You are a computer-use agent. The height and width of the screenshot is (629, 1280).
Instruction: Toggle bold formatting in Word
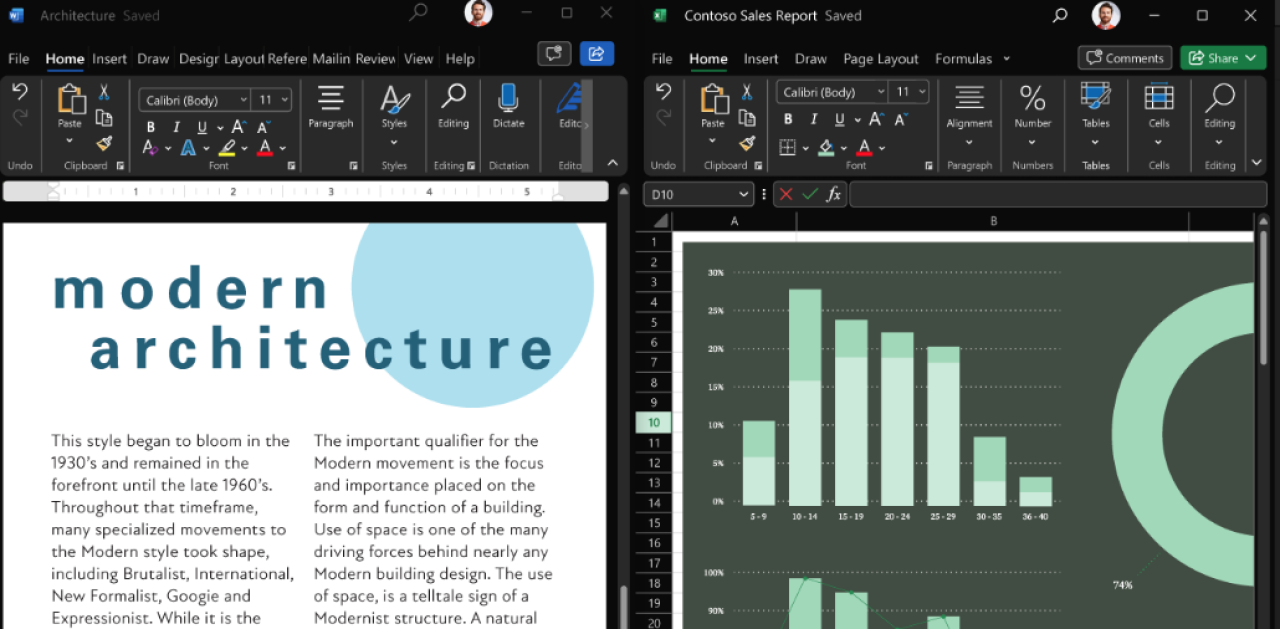(150, 127)
